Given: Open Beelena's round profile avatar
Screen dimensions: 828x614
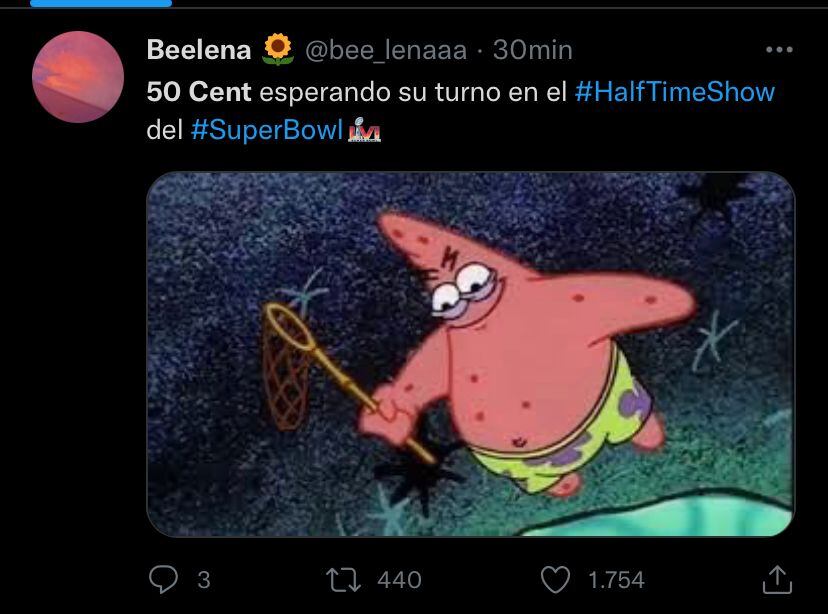Looking at the screenshot, I should click(77, 77).
